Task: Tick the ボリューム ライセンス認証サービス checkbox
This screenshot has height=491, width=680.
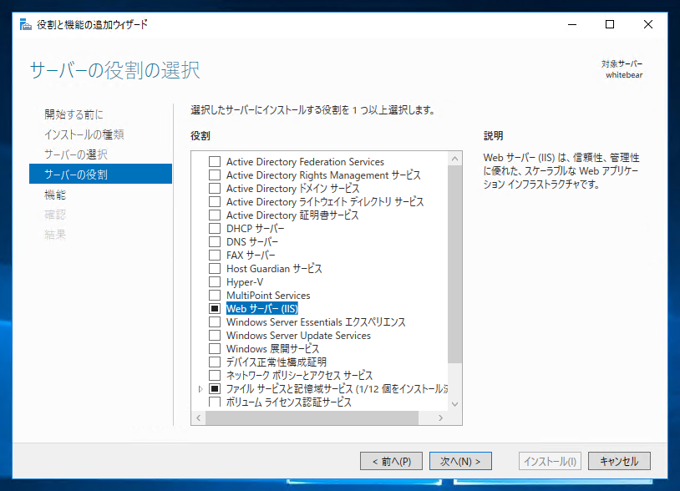Action: [215, 402]
